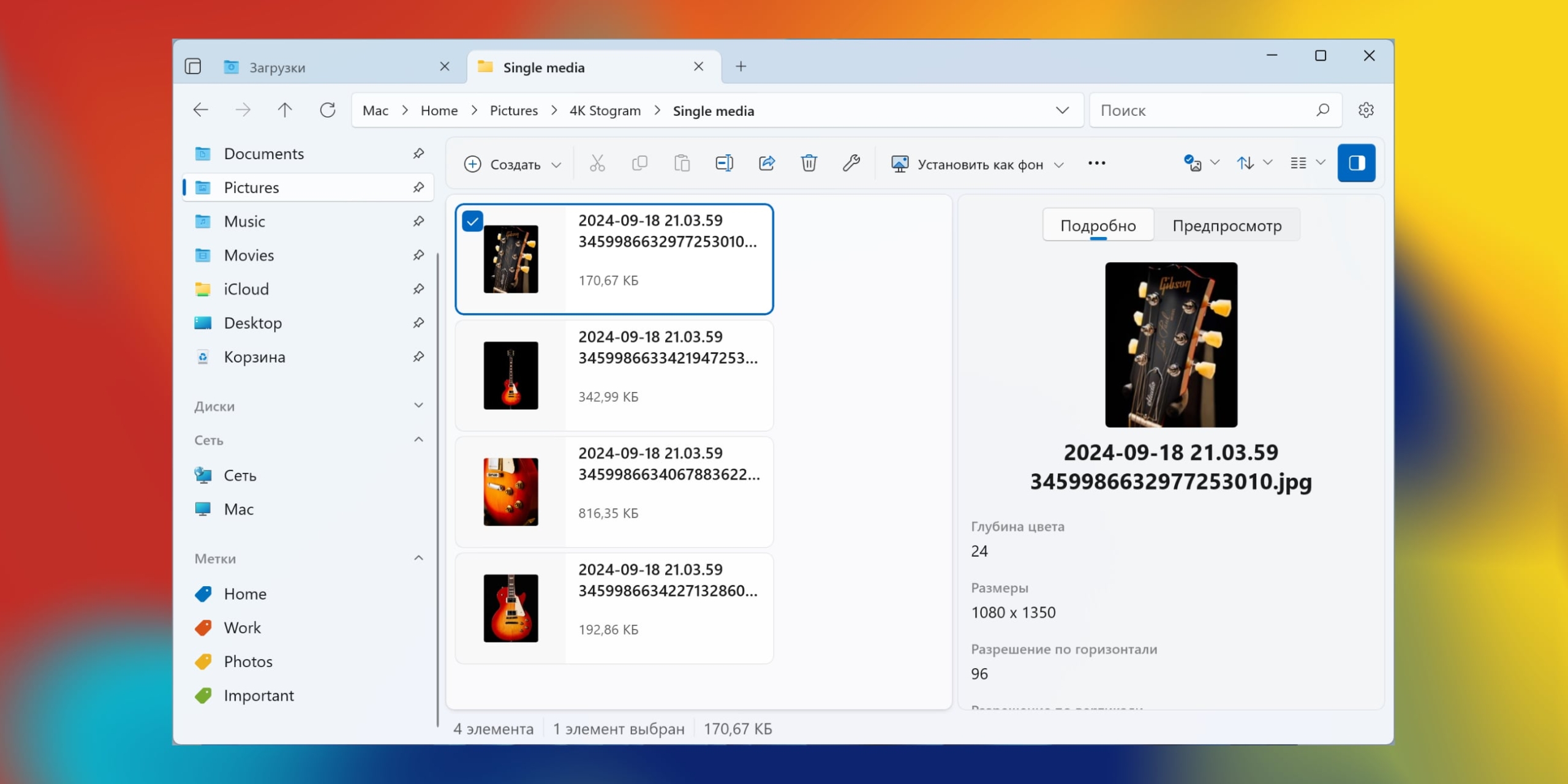Open properties via wrench icon

851,164
